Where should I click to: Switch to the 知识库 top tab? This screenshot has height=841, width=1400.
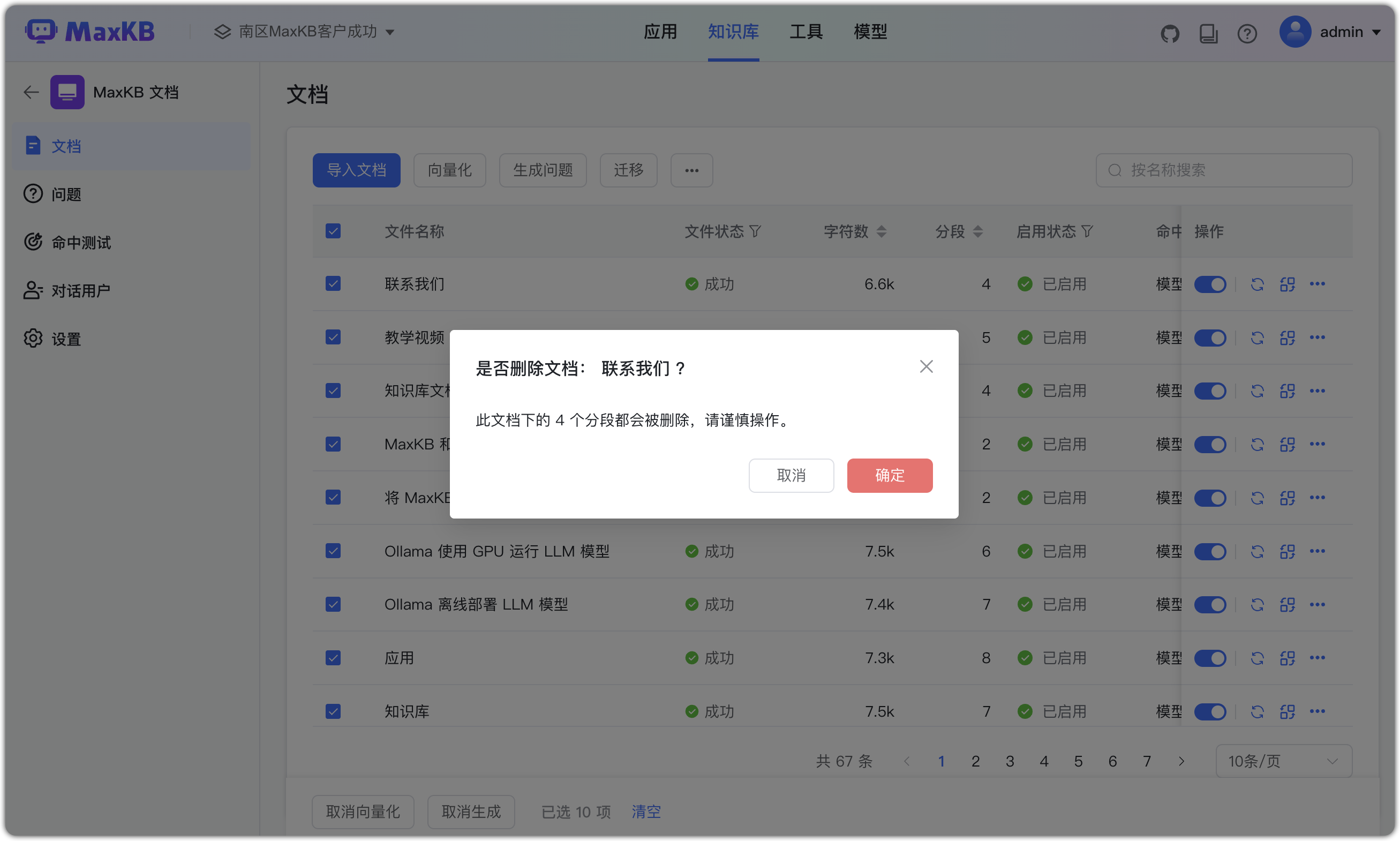tap(733, 31)
